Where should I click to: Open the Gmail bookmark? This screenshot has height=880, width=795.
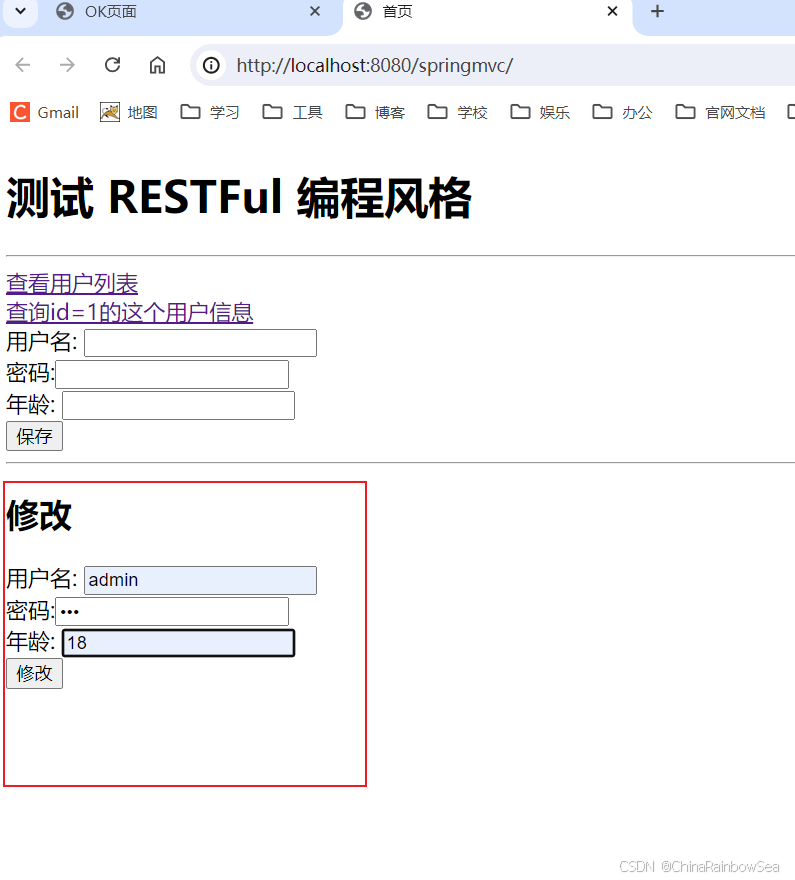point(44,112)
